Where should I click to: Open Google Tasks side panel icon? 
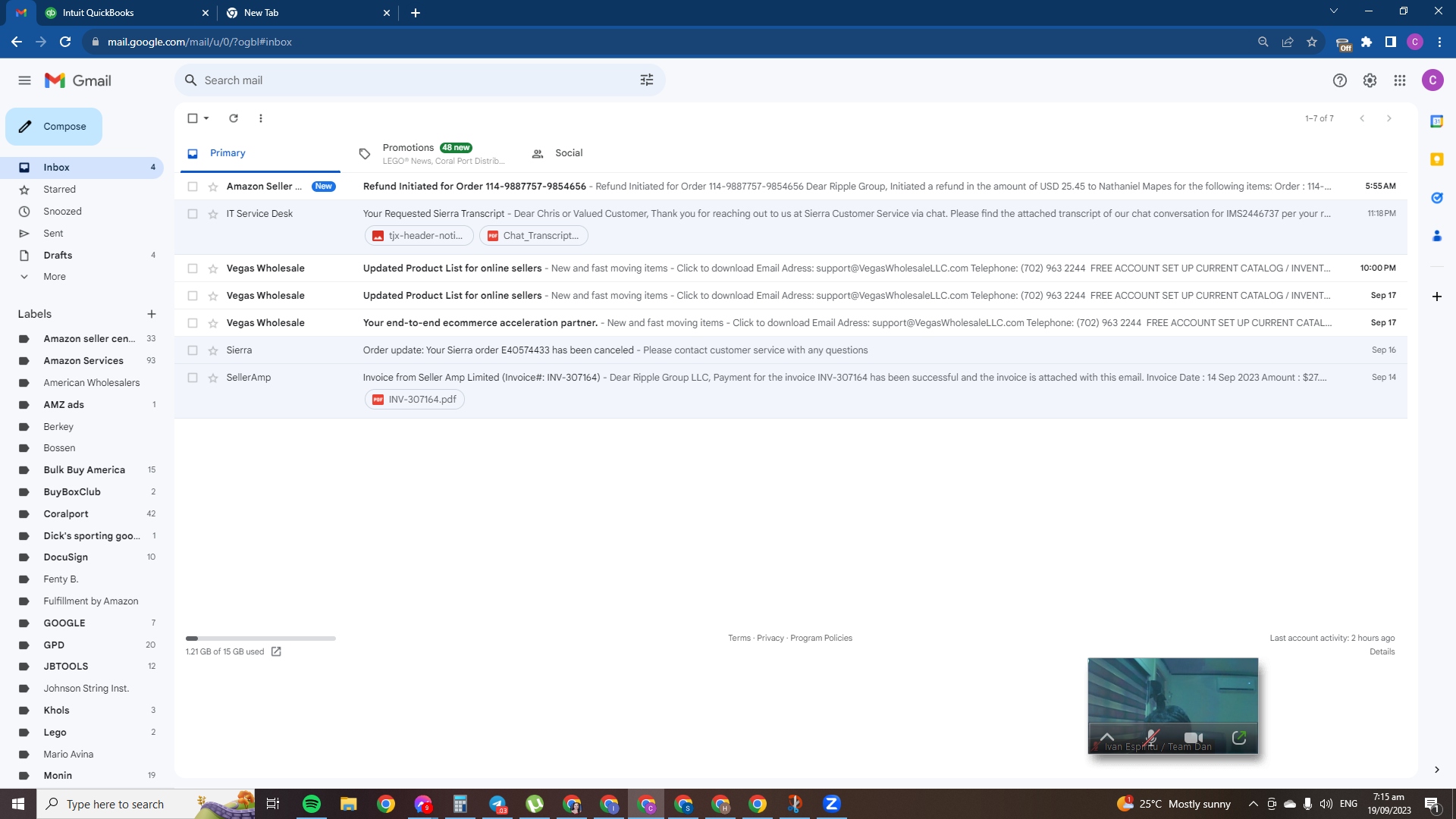[1436, 198]
